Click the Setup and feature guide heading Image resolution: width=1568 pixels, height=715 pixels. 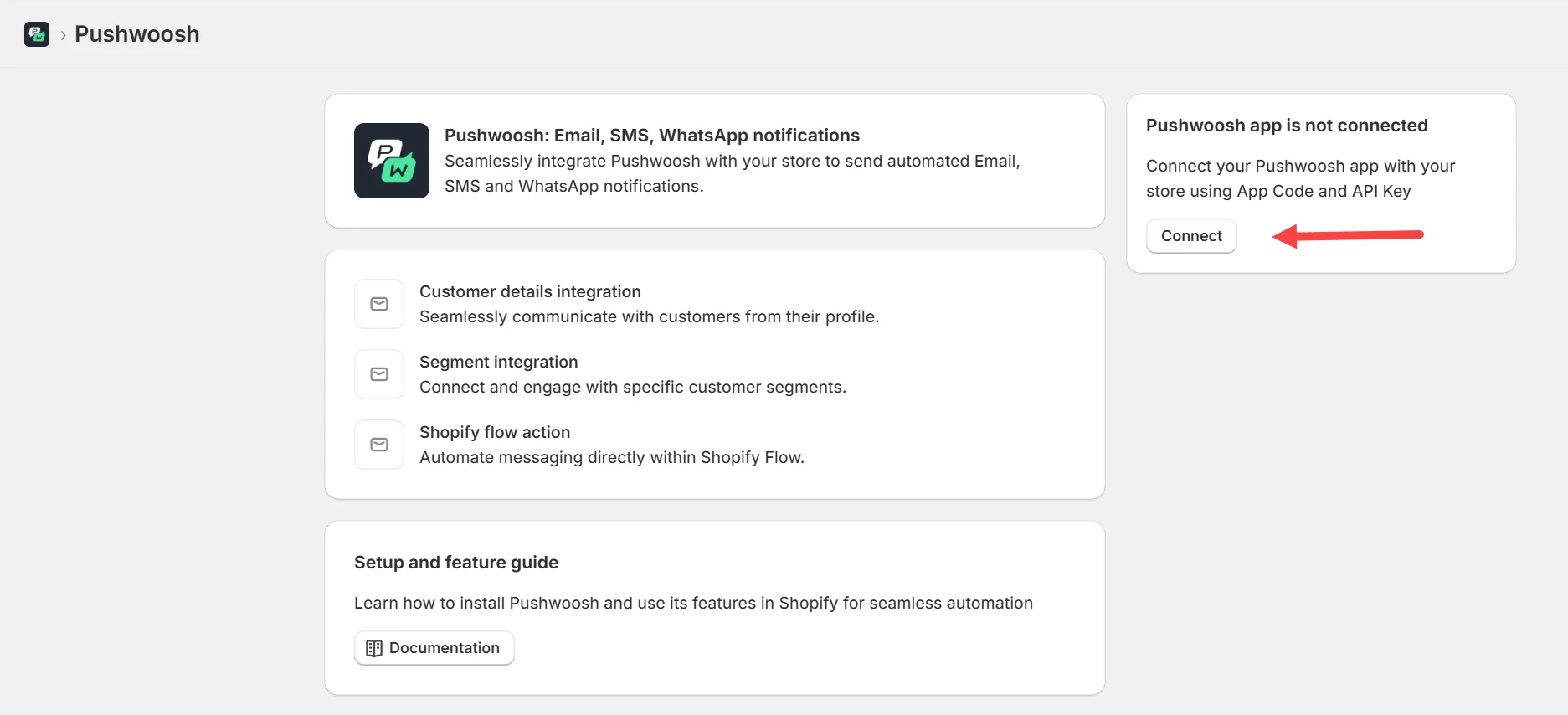click(x=455, y=563)
